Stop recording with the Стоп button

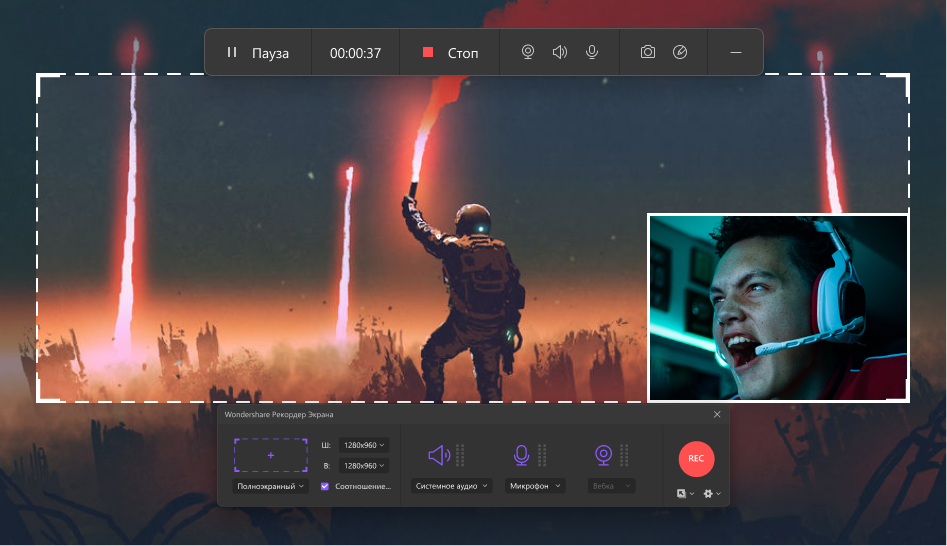[x=450, y=53]
